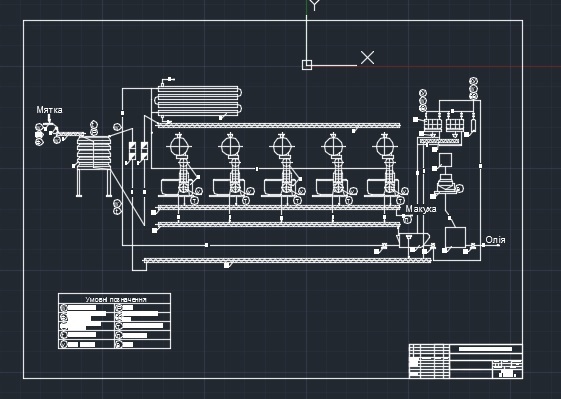Image resolution: width=561 pixels, height=399 pixels.
Task: Pick the leftmost screw press circle symbol
Action: (x=179, y=146)
